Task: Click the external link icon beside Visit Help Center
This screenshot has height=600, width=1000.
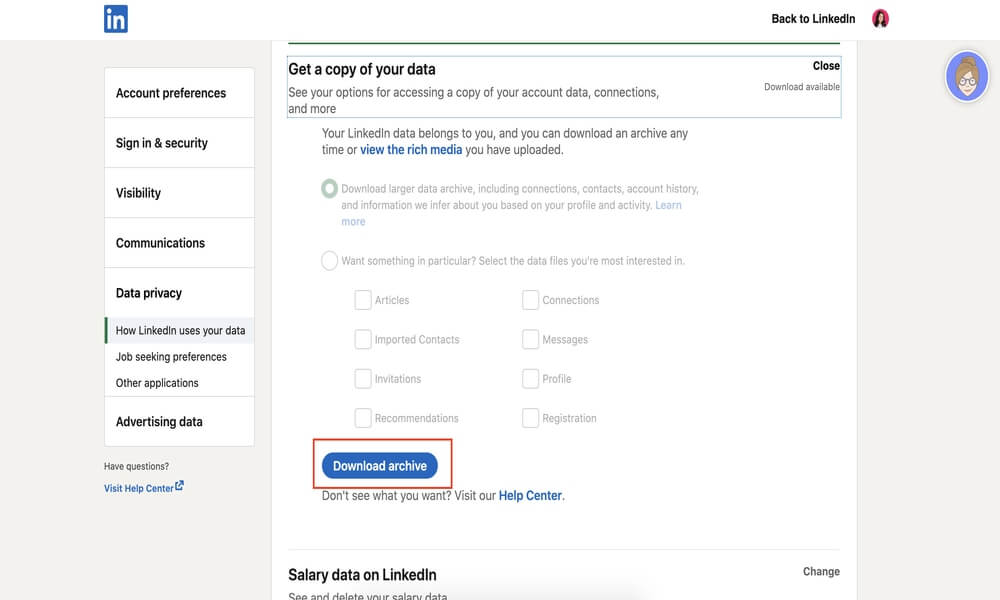Action: tap(179, 486)
